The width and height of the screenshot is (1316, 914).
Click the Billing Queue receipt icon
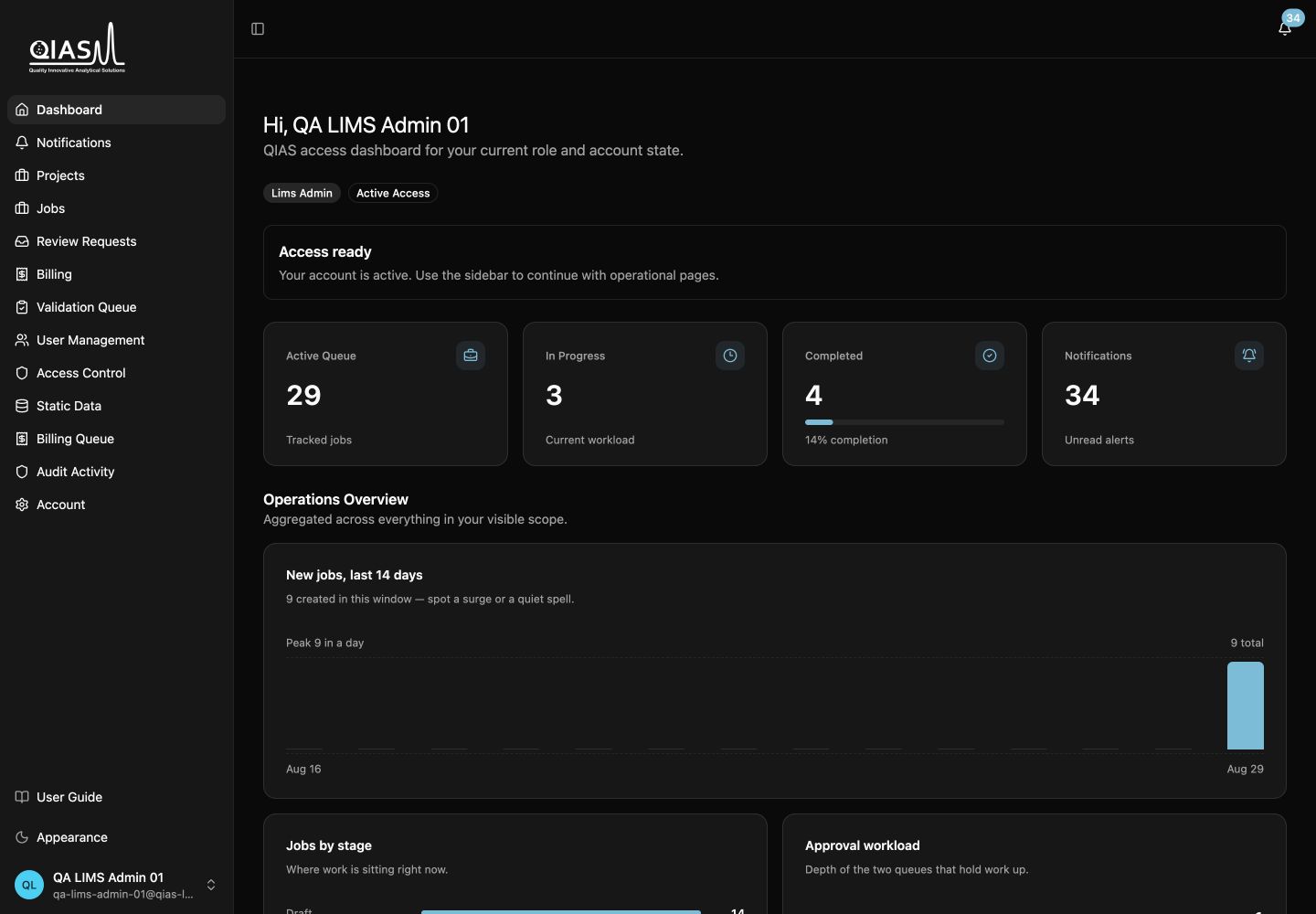click(22, 439)
